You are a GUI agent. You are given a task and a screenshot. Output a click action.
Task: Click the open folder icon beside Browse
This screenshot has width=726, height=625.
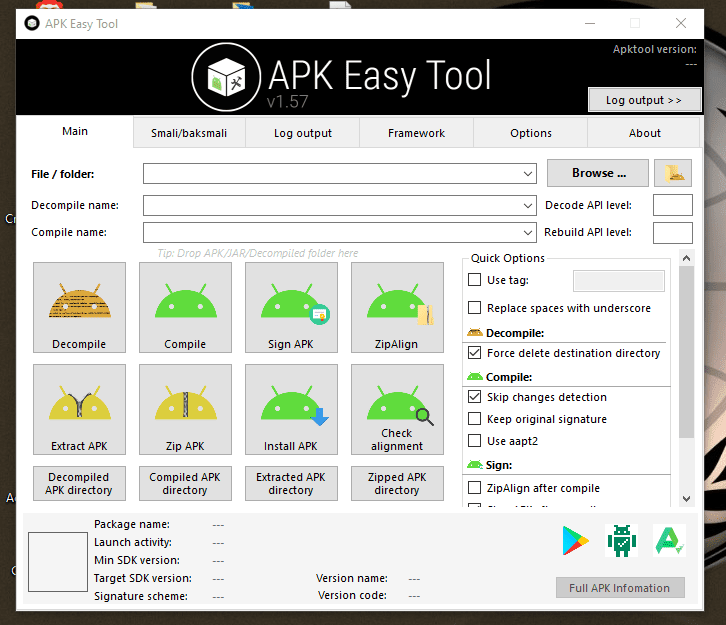click(x=673, y=173)
